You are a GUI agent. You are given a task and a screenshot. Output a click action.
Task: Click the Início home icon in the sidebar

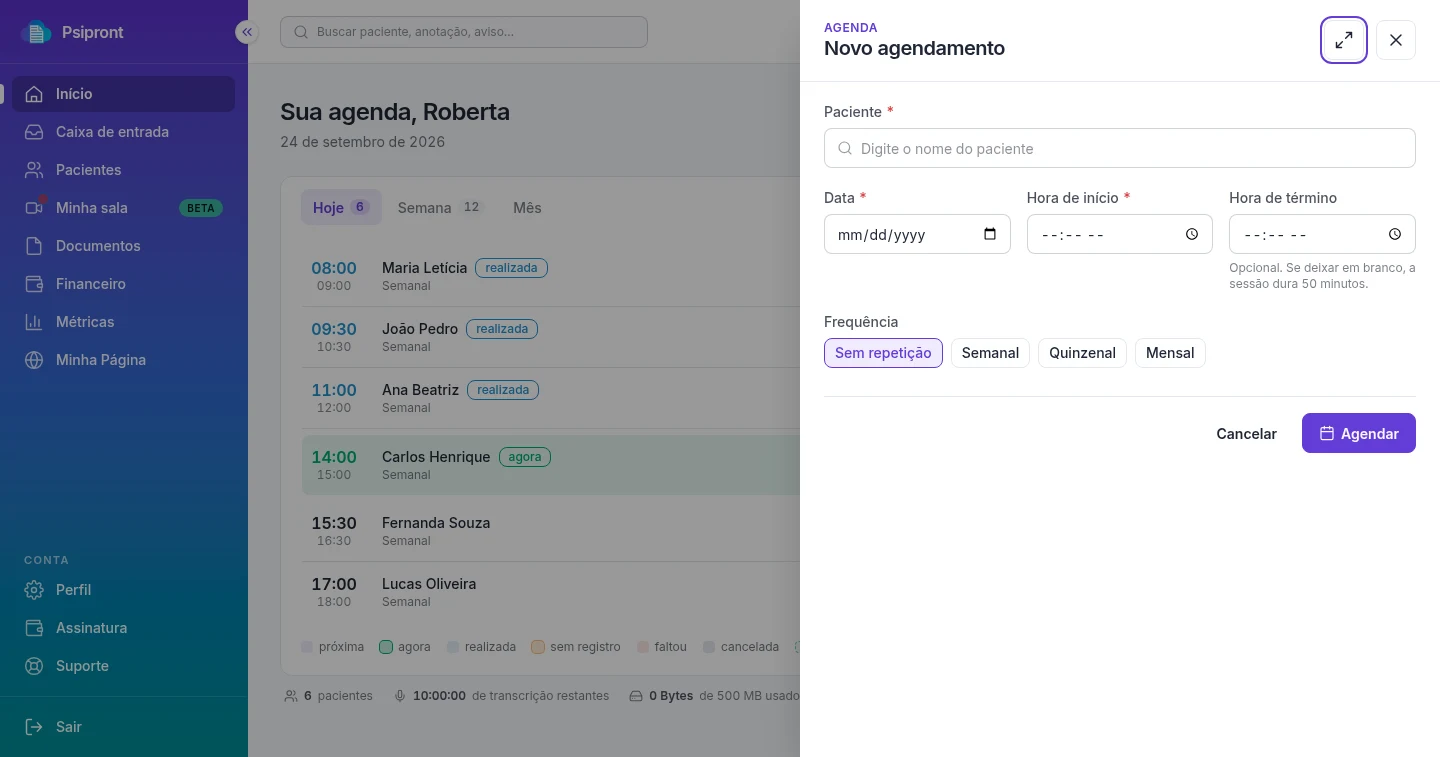tap(34, 94)
